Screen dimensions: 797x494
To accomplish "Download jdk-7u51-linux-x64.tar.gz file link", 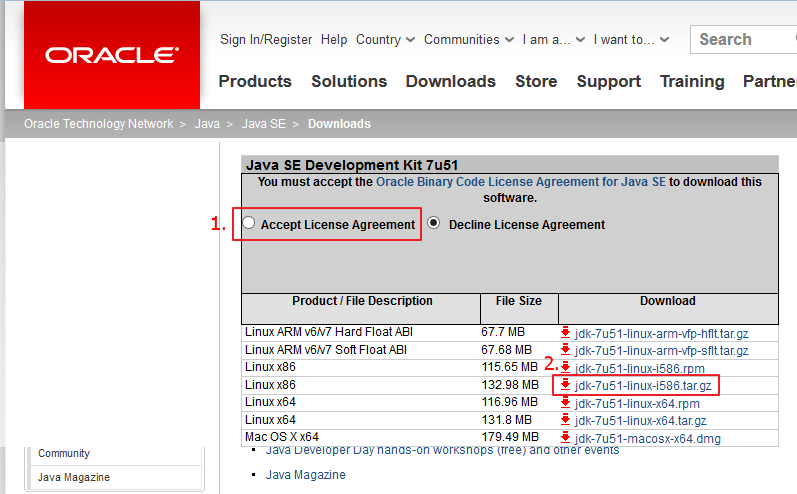I will 640,421.
